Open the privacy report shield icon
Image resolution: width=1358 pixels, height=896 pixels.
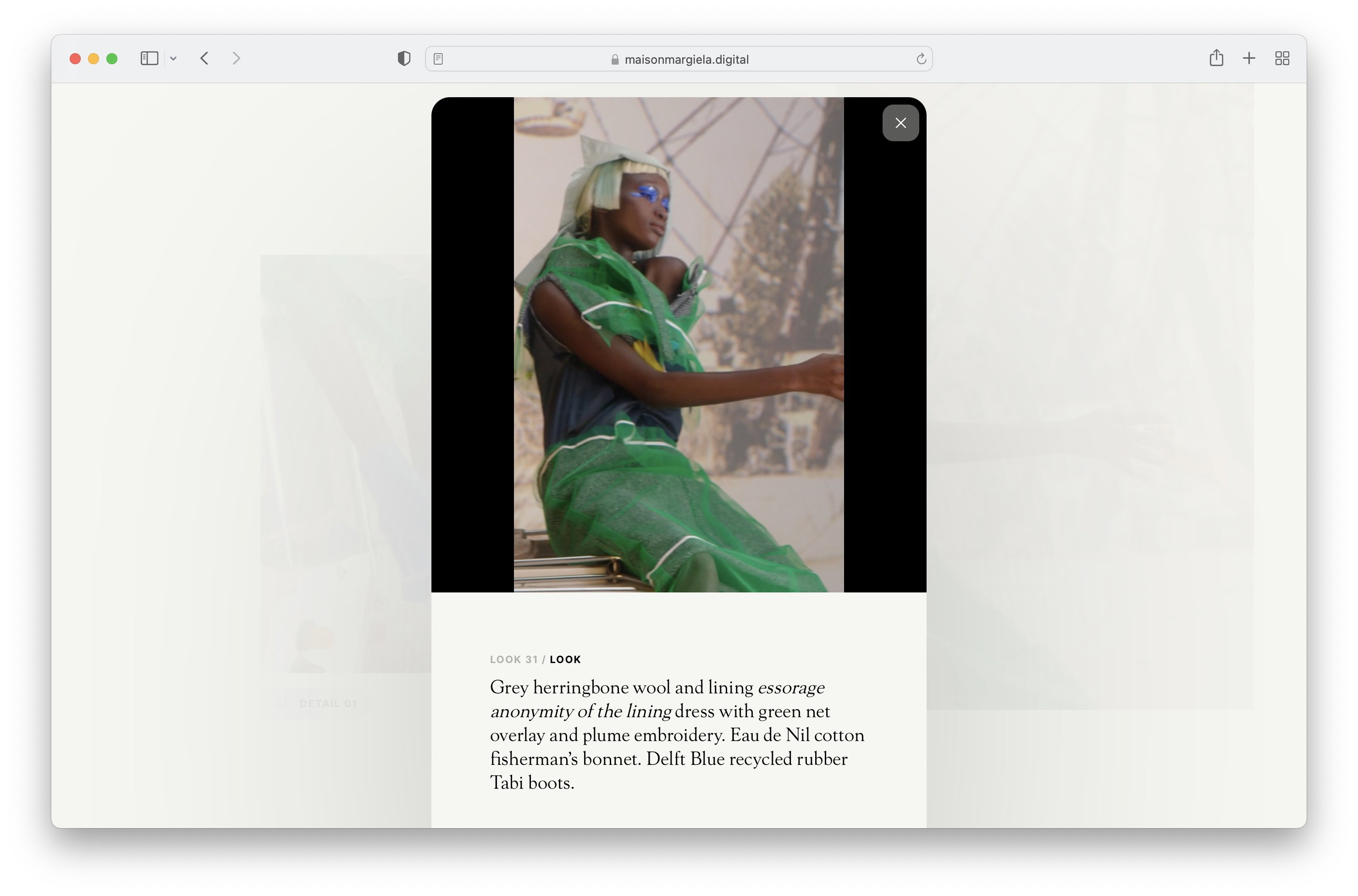tap(404, 58)
